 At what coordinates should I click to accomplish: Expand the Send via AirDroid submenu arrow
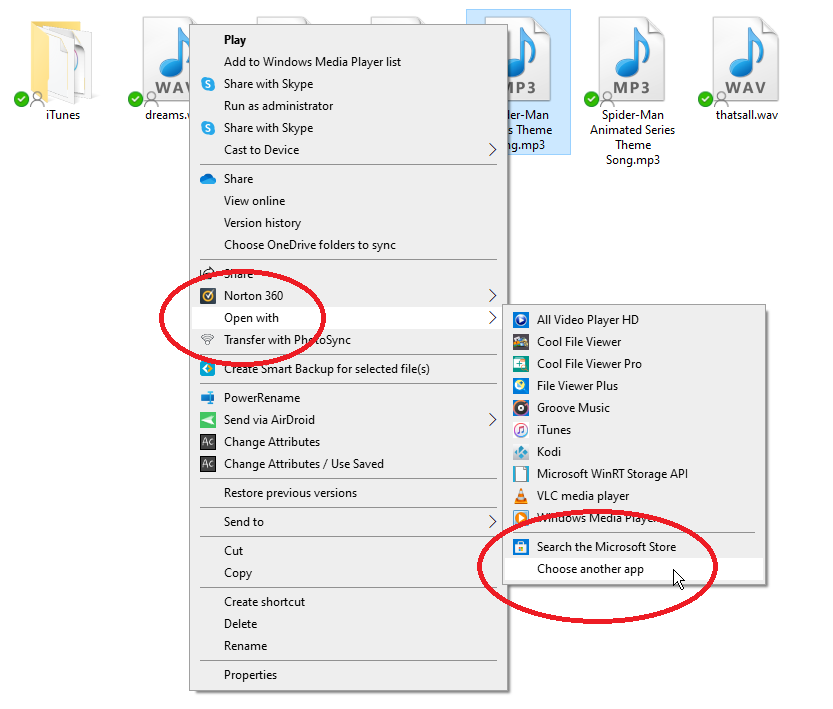pyautogui.click(x=492, y=420)
